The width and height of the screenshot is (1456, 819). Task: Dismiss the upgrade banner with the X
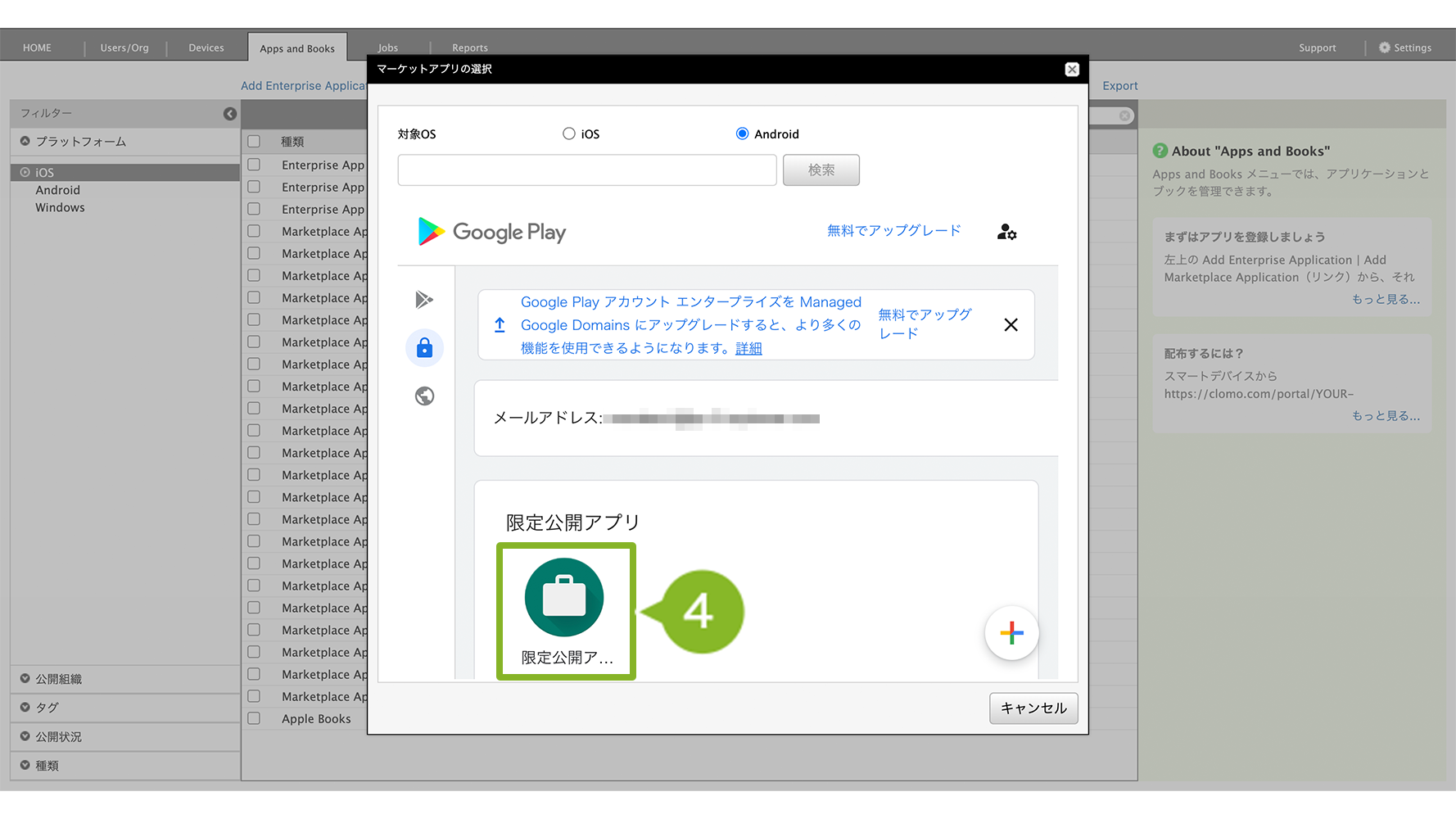tap(1011, 325)
